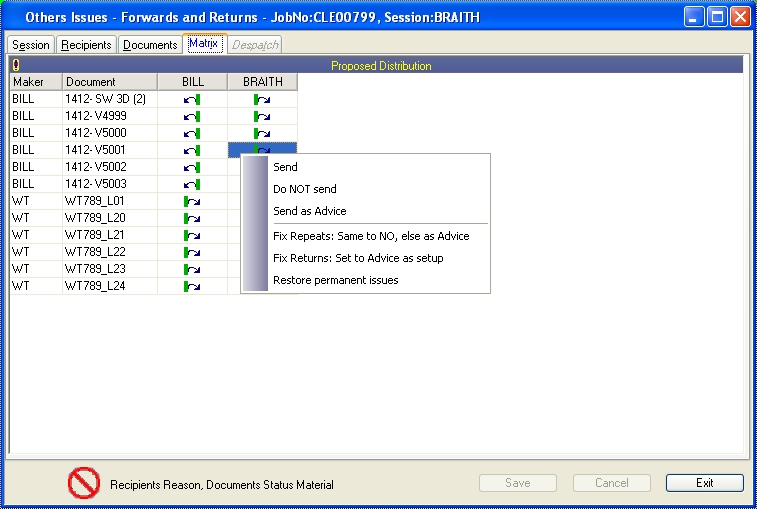Select the Matrix tab
This screenshot has width=757, height=509.
point(204,43)
